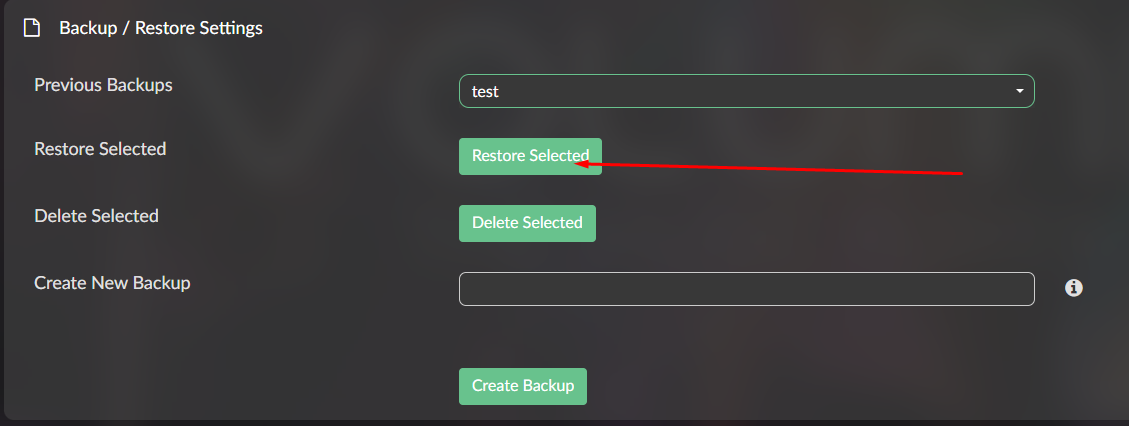Restore the selected backup using the green button
This screenshot has width=1129, height=426.
(530, 156)
